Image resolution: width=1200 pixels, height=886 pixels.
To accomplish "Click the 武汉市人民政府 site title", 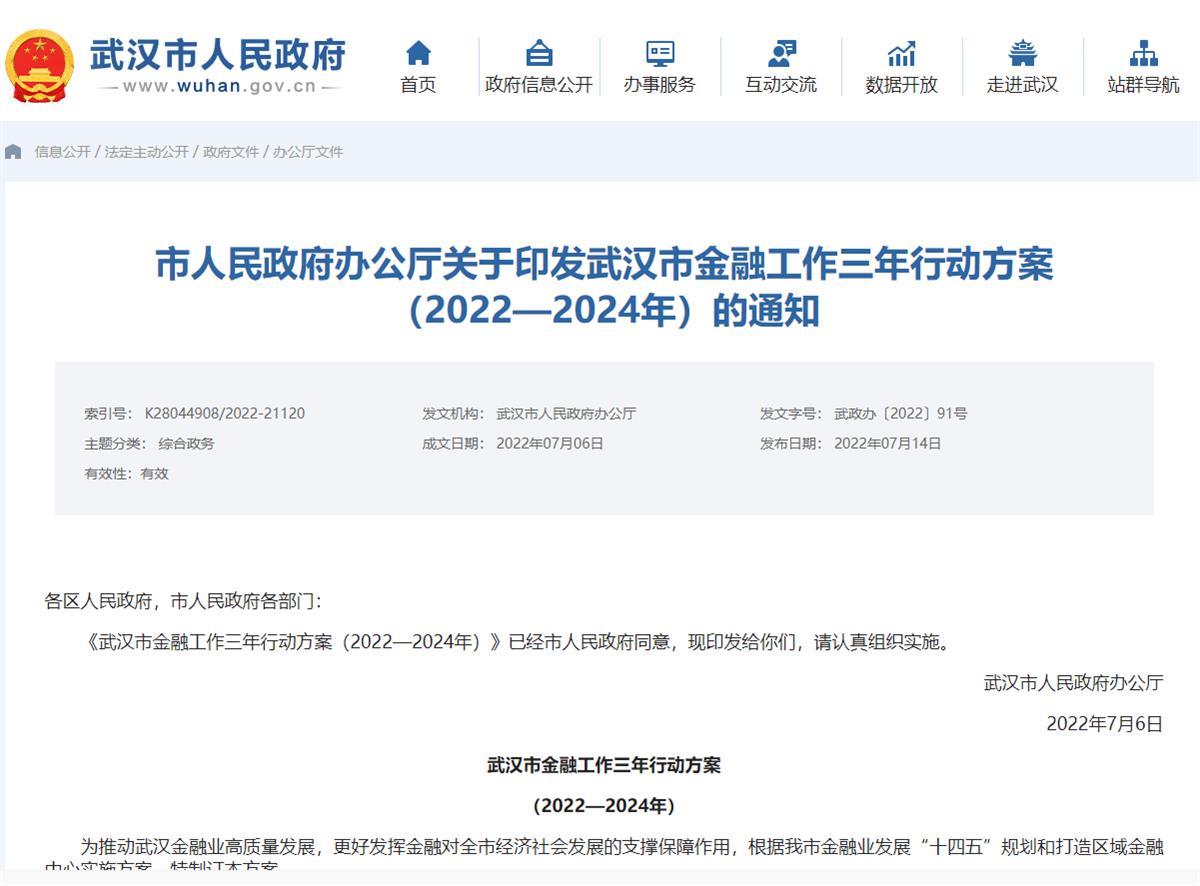I will [x=218, y=54].
